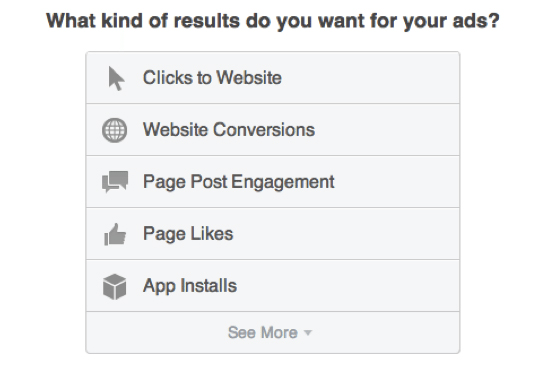
Task: Click the ads results question heading
Action: pos(273,21)
